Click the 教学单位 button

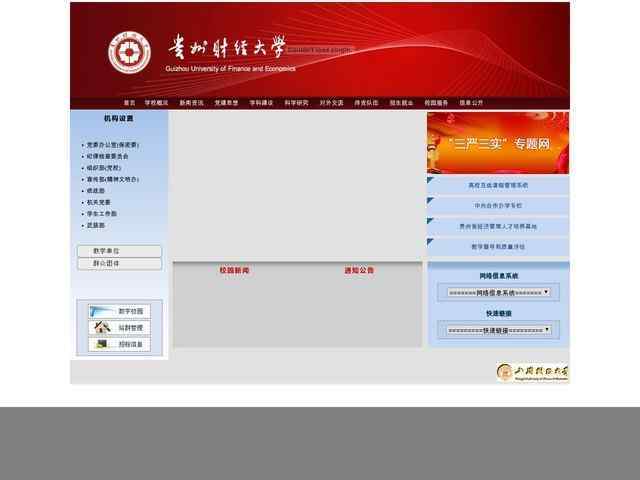click(119, 251)
